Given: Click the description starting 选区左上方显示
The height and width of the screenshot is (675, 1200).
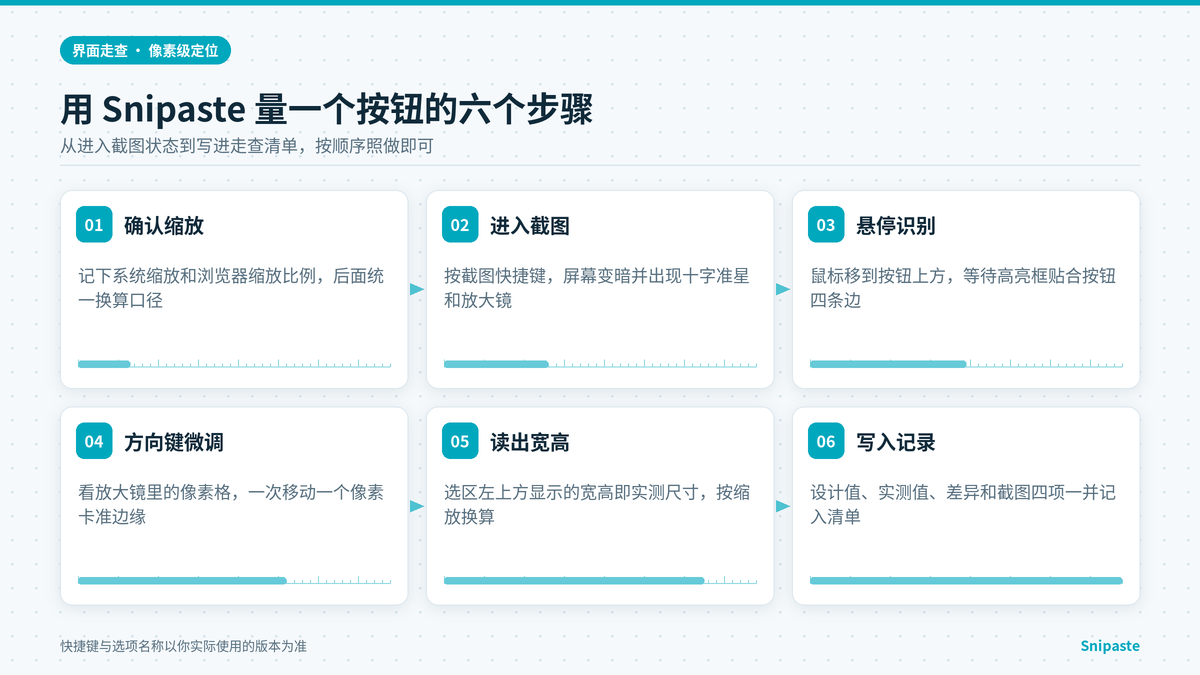Looking at the screenshot, I should coord(597,504).
